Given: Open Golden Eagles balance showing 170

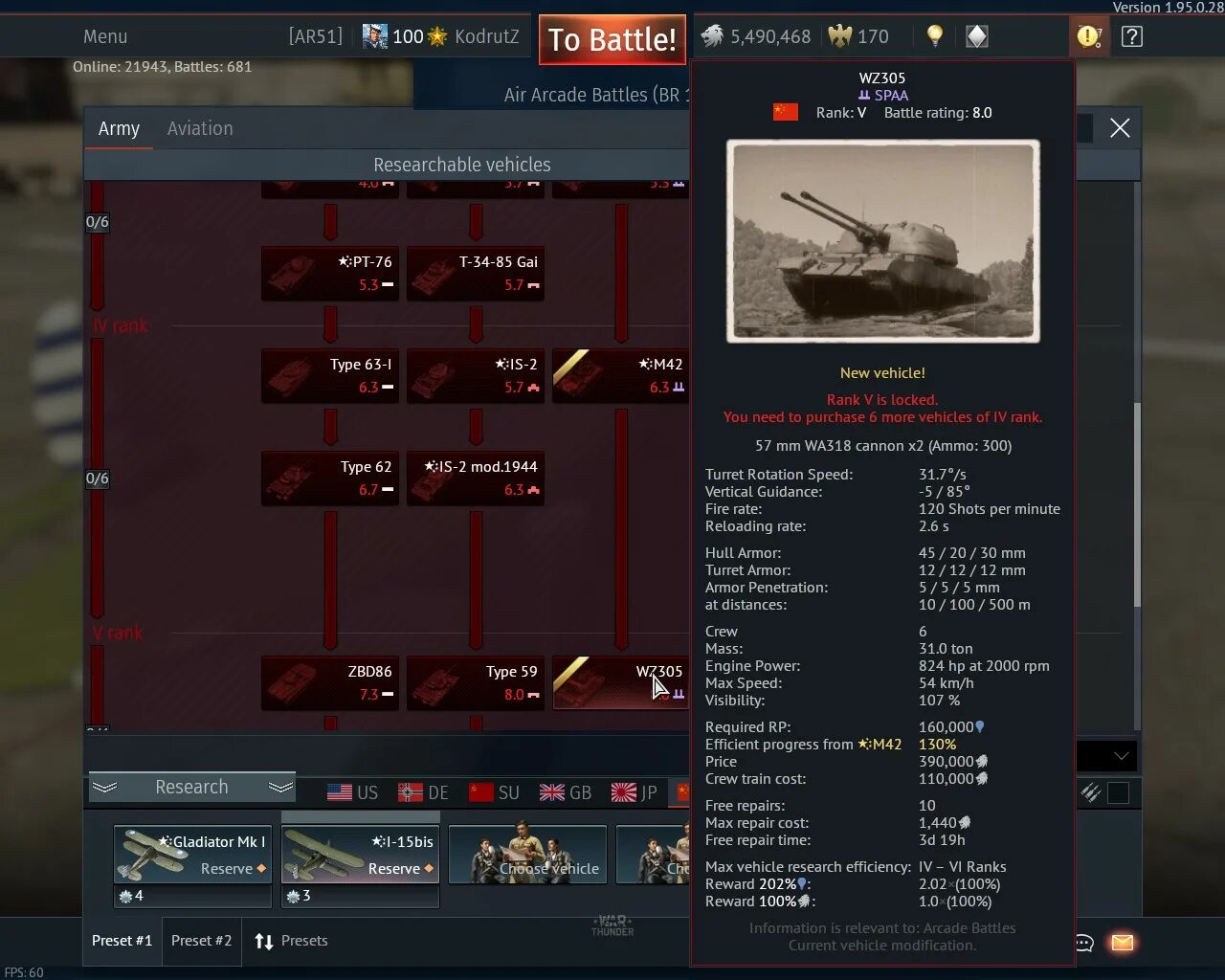Looking at the screenshot, I should pyautogui.click(x=859, y=36).
